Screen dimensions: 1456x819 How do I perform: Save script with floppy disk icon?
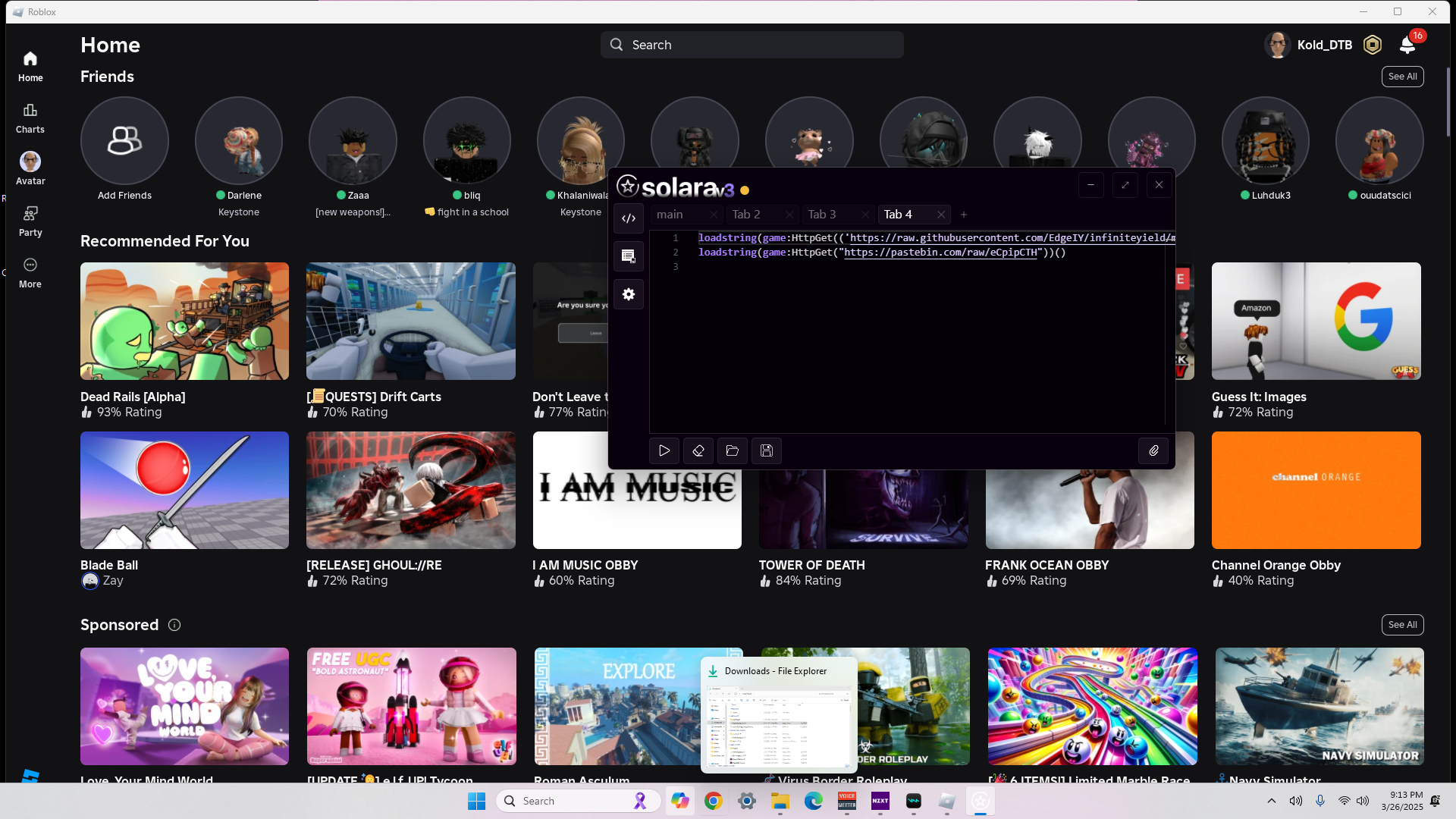[767, 451]
